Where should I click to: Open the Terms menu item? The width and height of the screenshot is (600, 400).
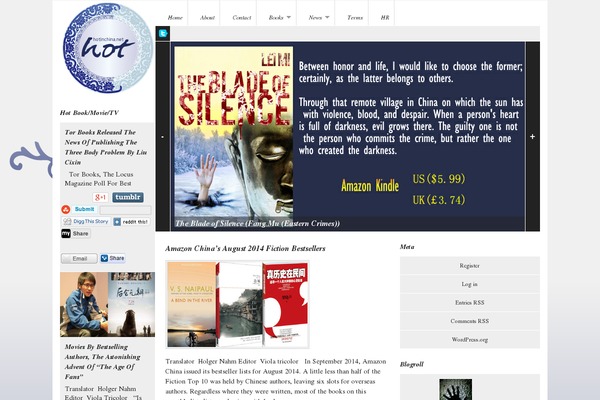[x=355, y=18]
